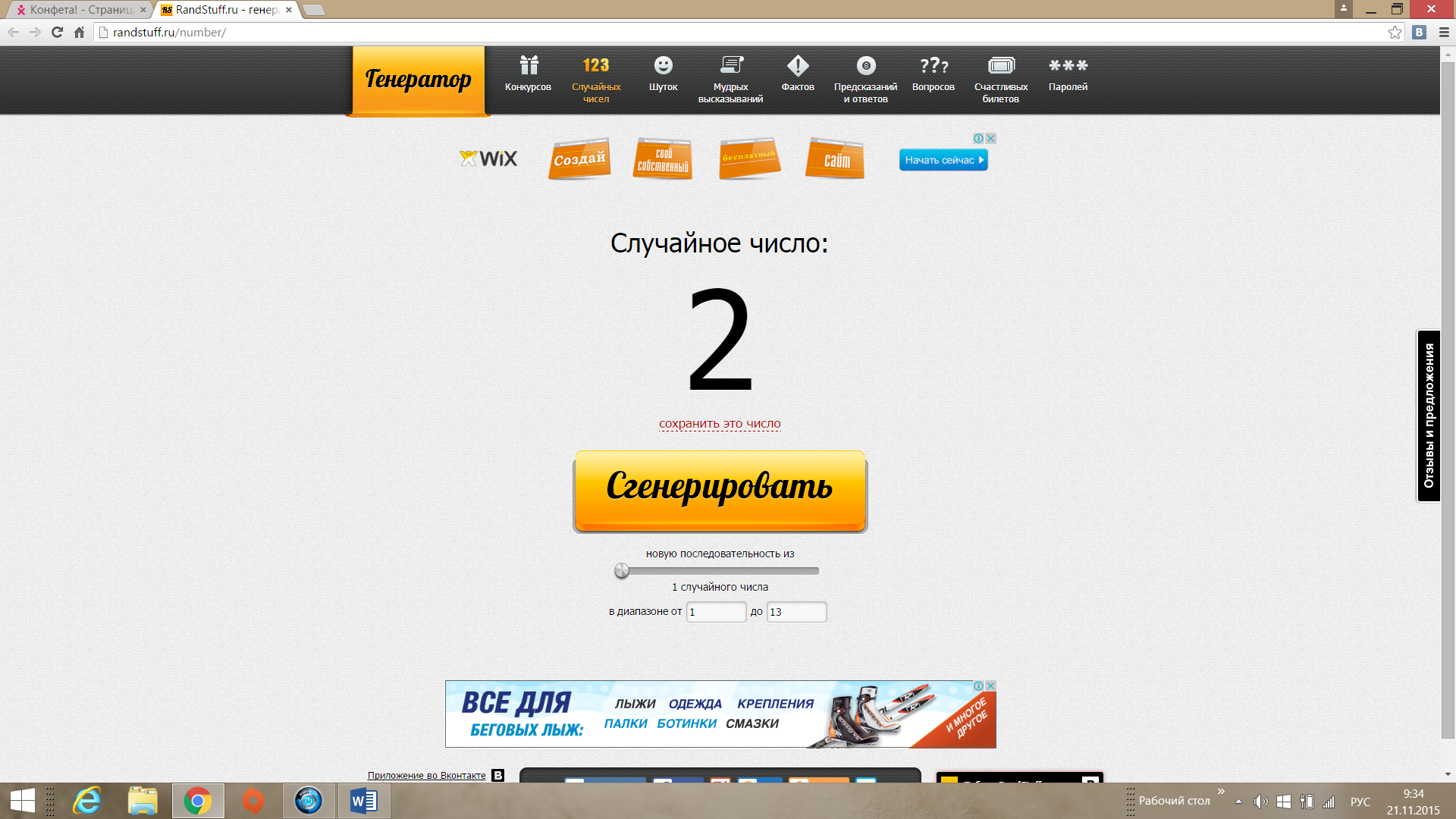Focus the range 'от' input field

pos(716,612)
